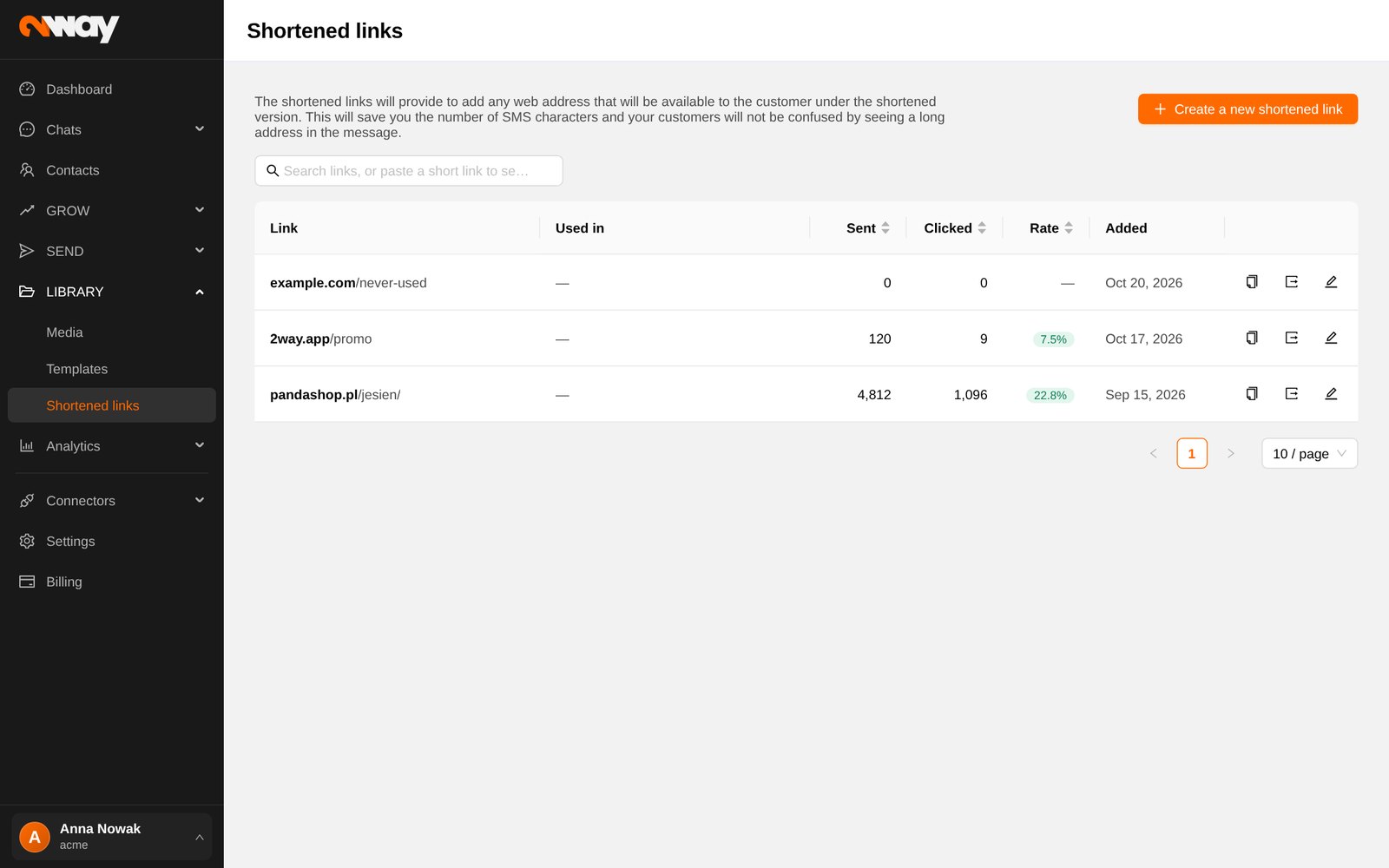
Task: Open the Billing menu item
Action: [112, 582]
